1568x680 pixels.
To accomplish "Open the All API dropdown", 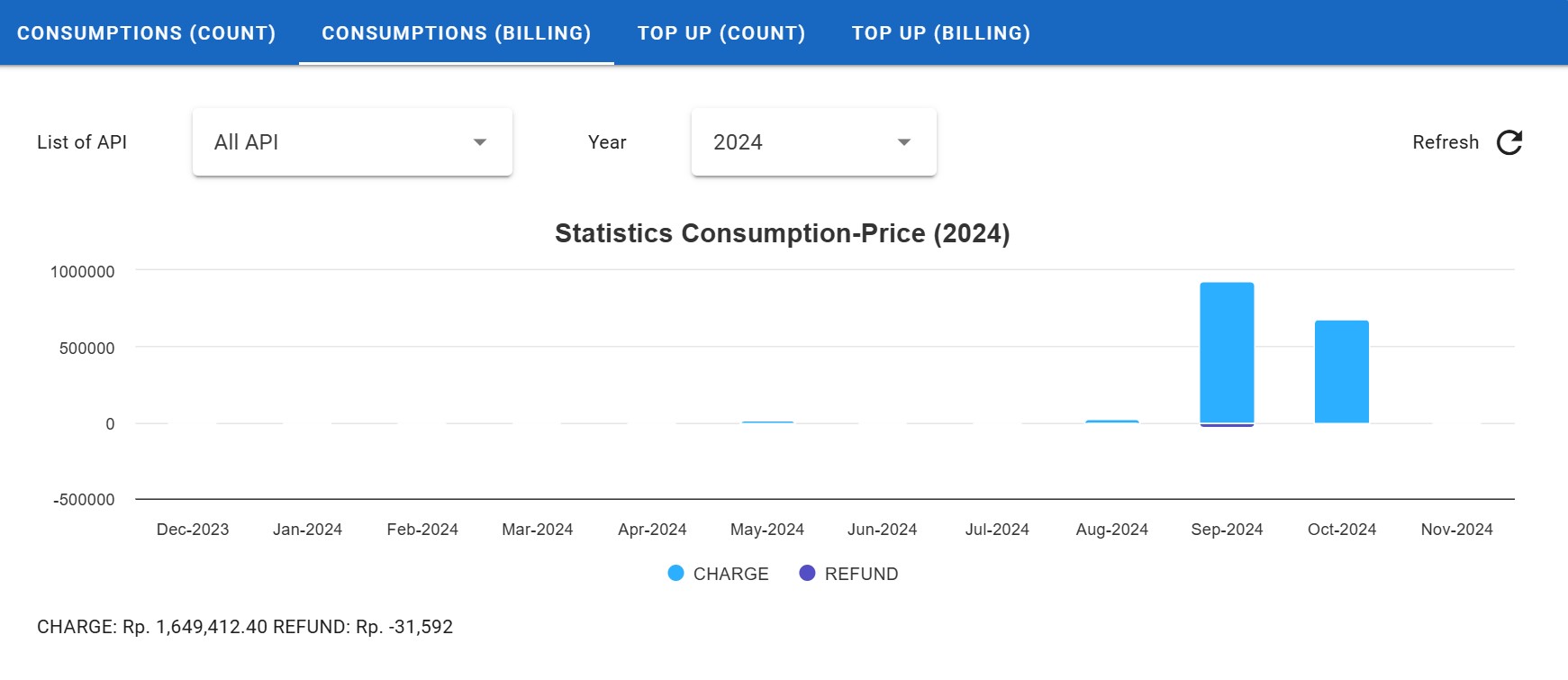I will (352, 142).
